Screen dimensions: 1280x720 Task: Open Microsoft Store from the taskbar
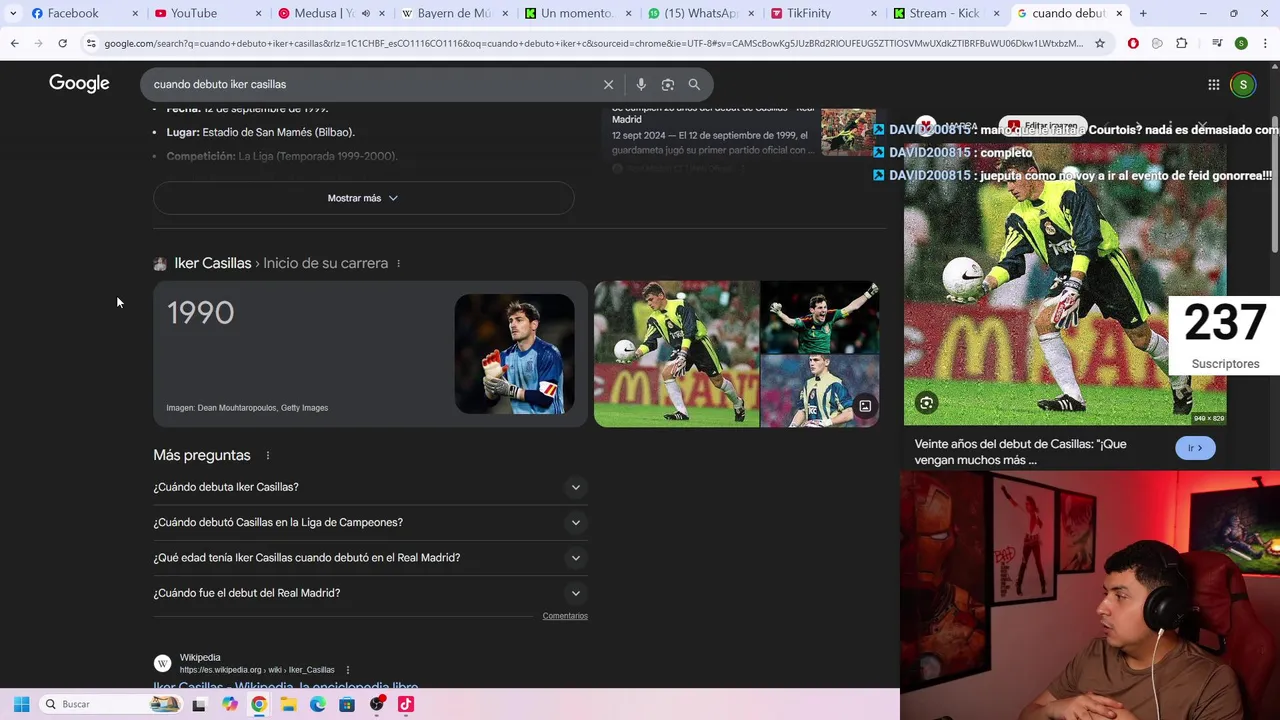coord(347,704)
